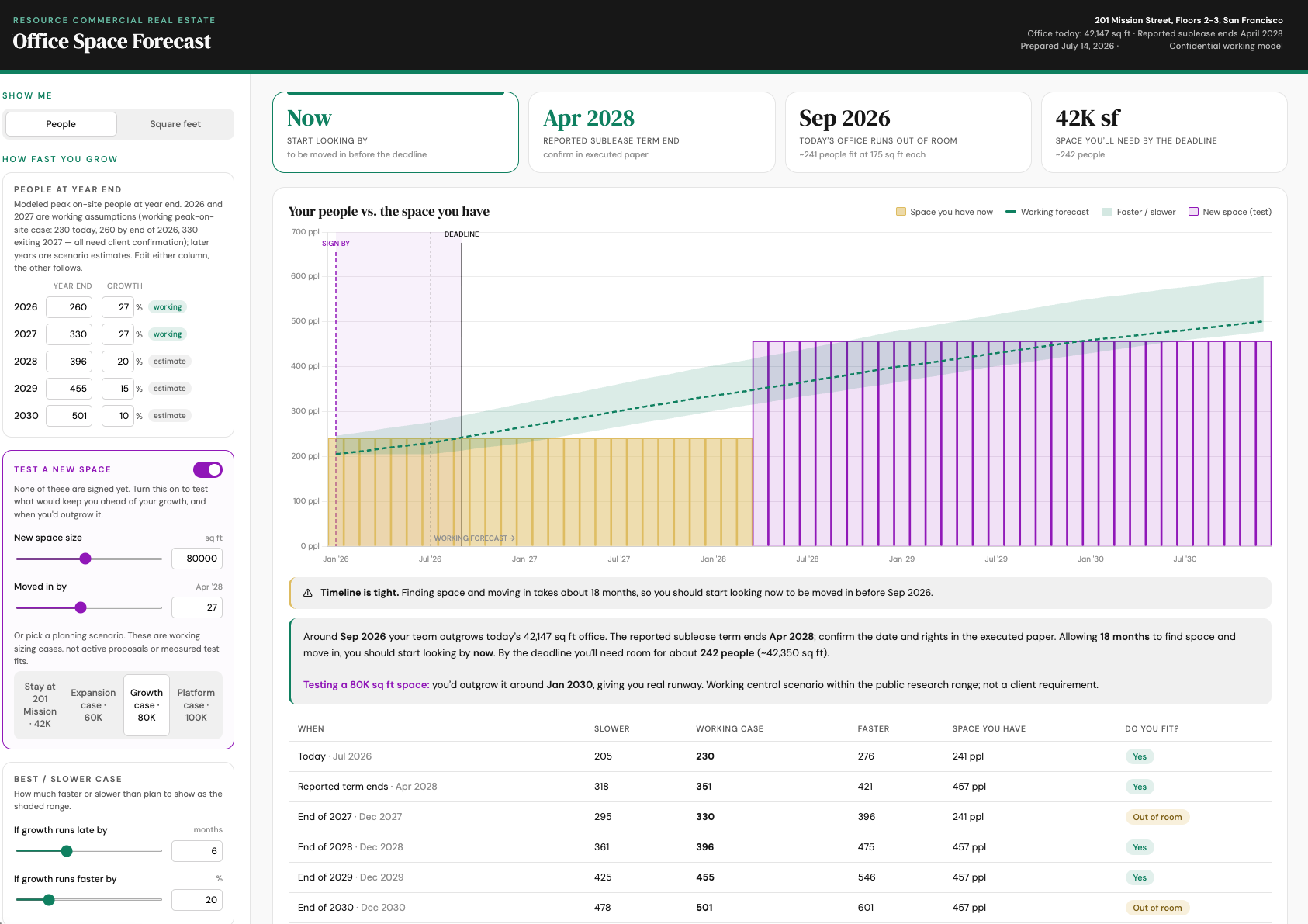Viewport: 1308px width, 924px height.
Task: Click 'Yes' badge in Today row
Action: tap(1140, 756)
